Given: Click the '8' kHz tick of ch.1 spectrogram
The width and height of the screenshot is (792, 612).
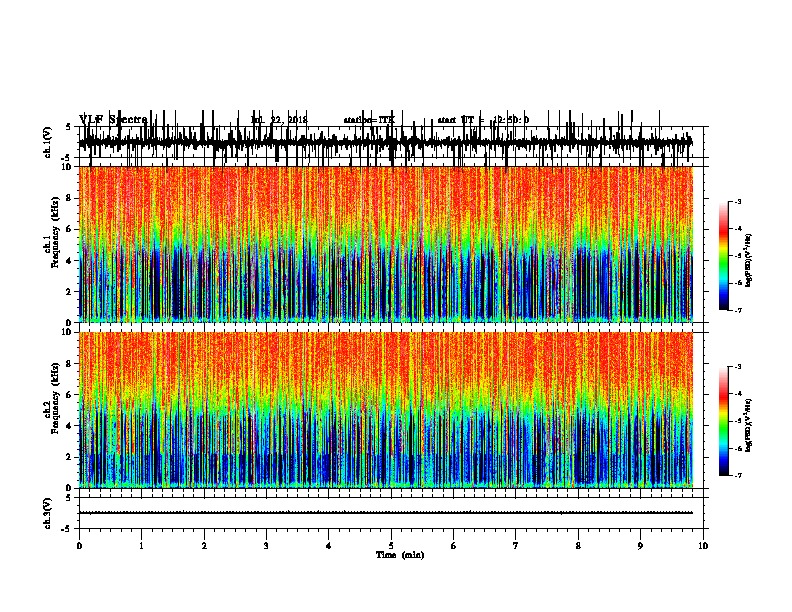Looking at the screenshot, I should (x=70, y=198).
